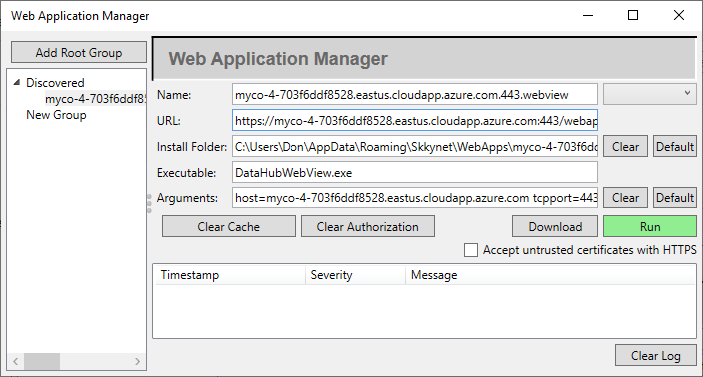This screenshot has height=377, width=703.
Task: Click the panel splitter grip dots
Action: pos(149,204)
